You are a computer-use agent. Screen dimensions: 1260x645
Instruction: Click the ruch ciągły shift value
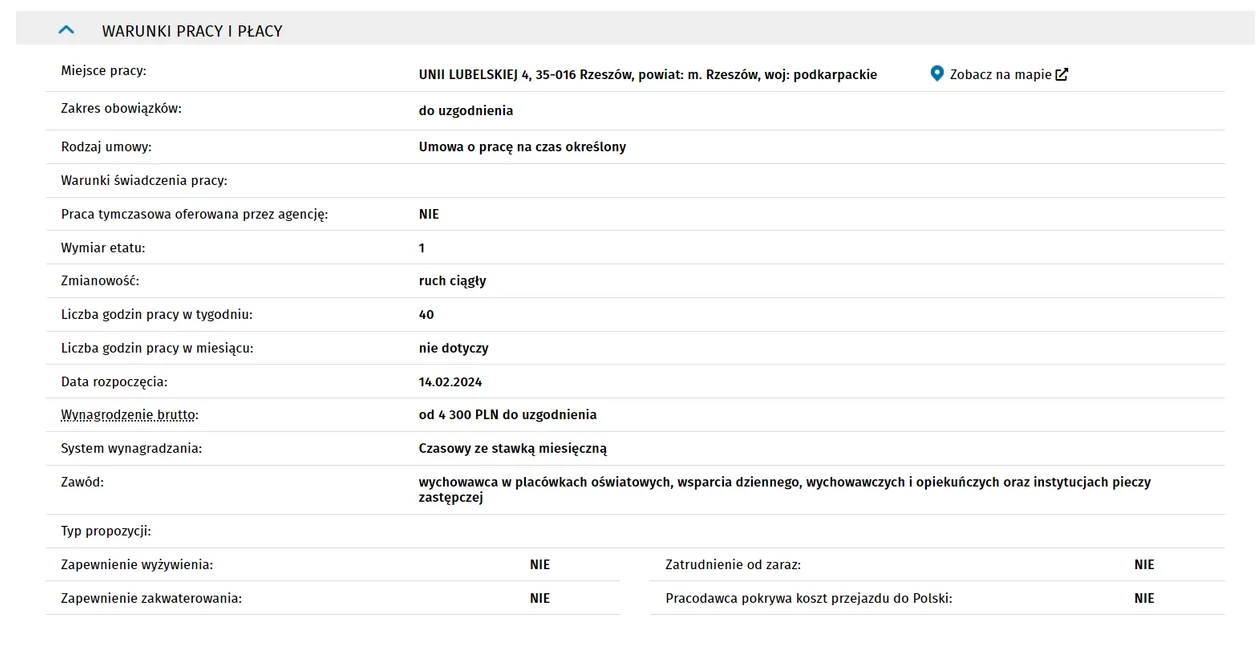(x=452, y=281)
